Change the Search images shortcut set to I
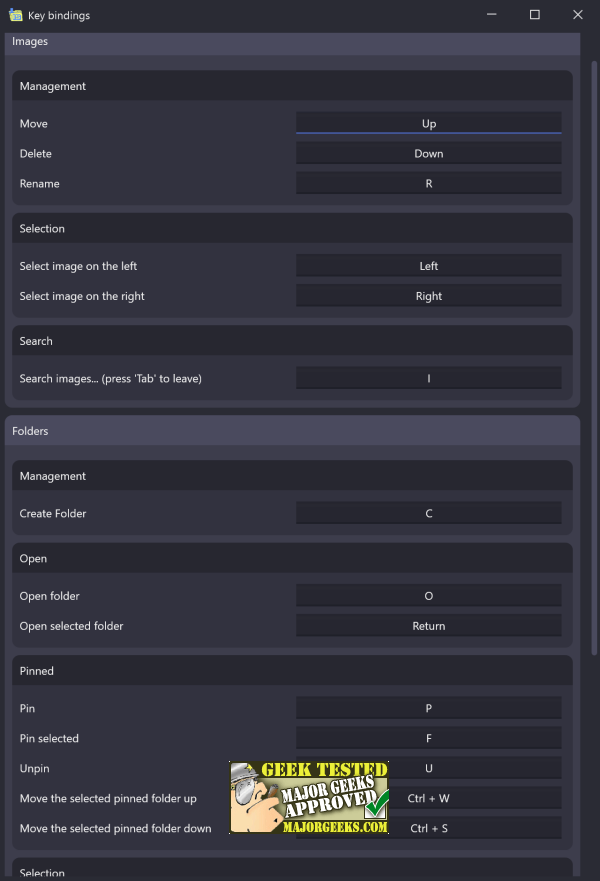 pyautogui.click(x=428, y=378)
